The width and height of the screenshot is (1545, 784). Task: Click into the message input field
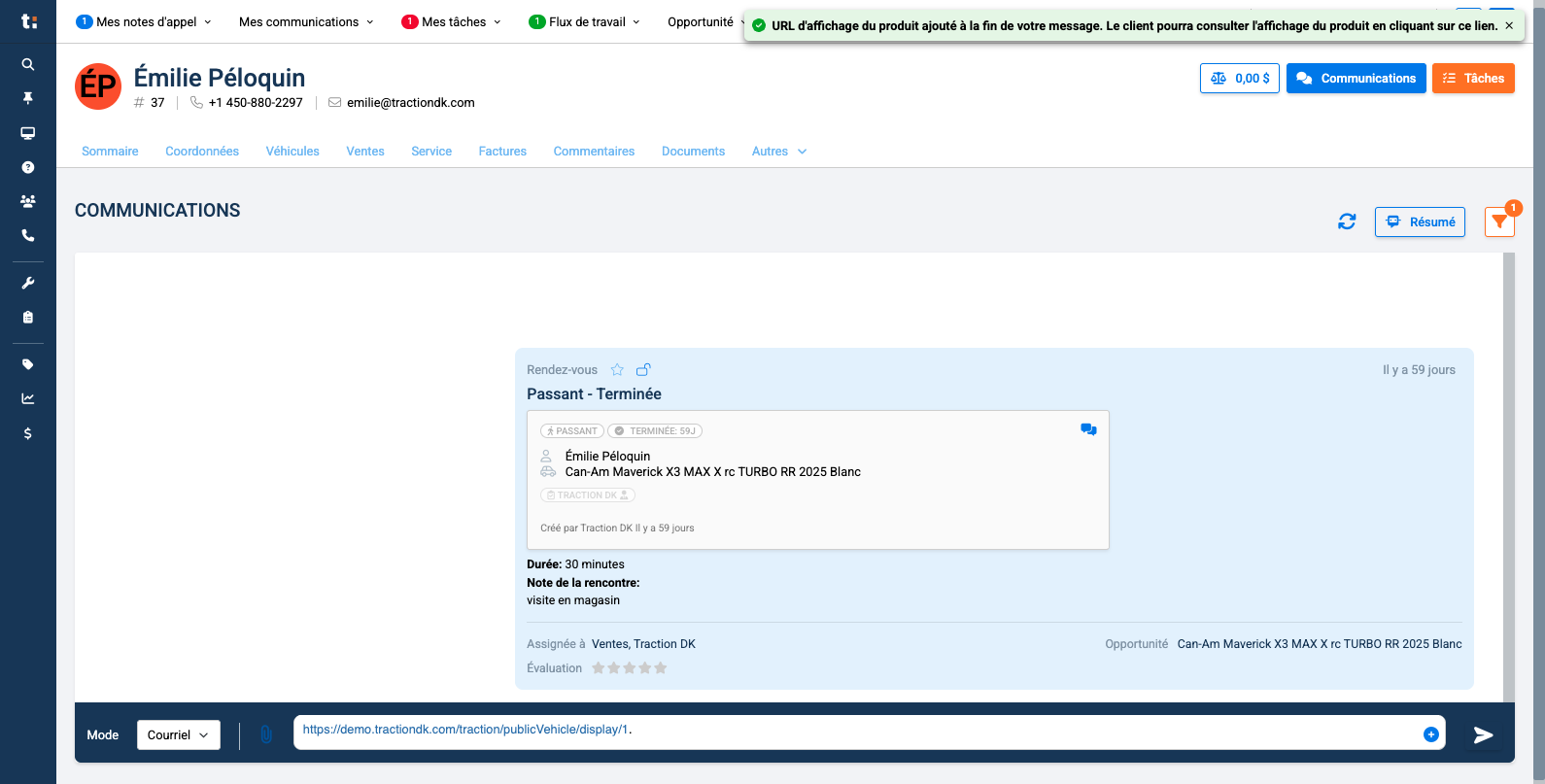pyautogui.click(x=855, y=733)
